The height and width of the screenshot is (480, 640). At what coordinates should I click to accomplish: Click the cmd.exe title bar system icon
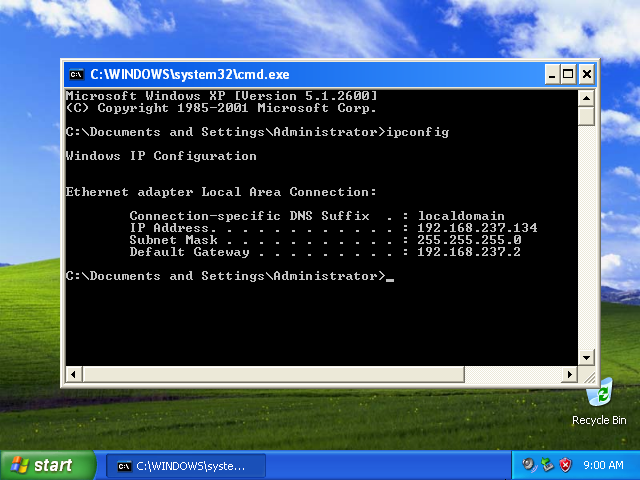76,74
